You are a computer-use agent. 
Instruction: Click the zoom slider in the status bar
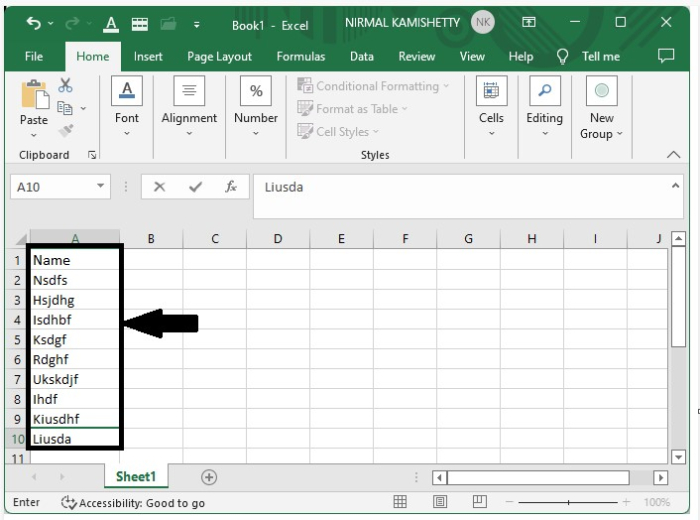[570, 502]
